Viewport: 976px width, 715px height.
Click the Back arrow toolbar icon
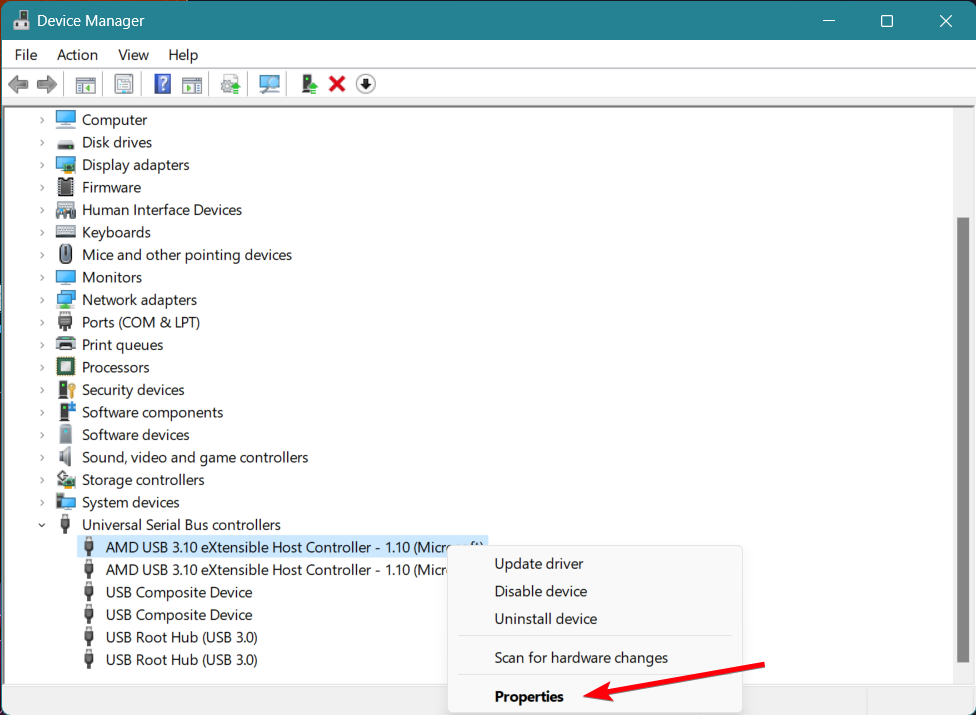point(19,84)
